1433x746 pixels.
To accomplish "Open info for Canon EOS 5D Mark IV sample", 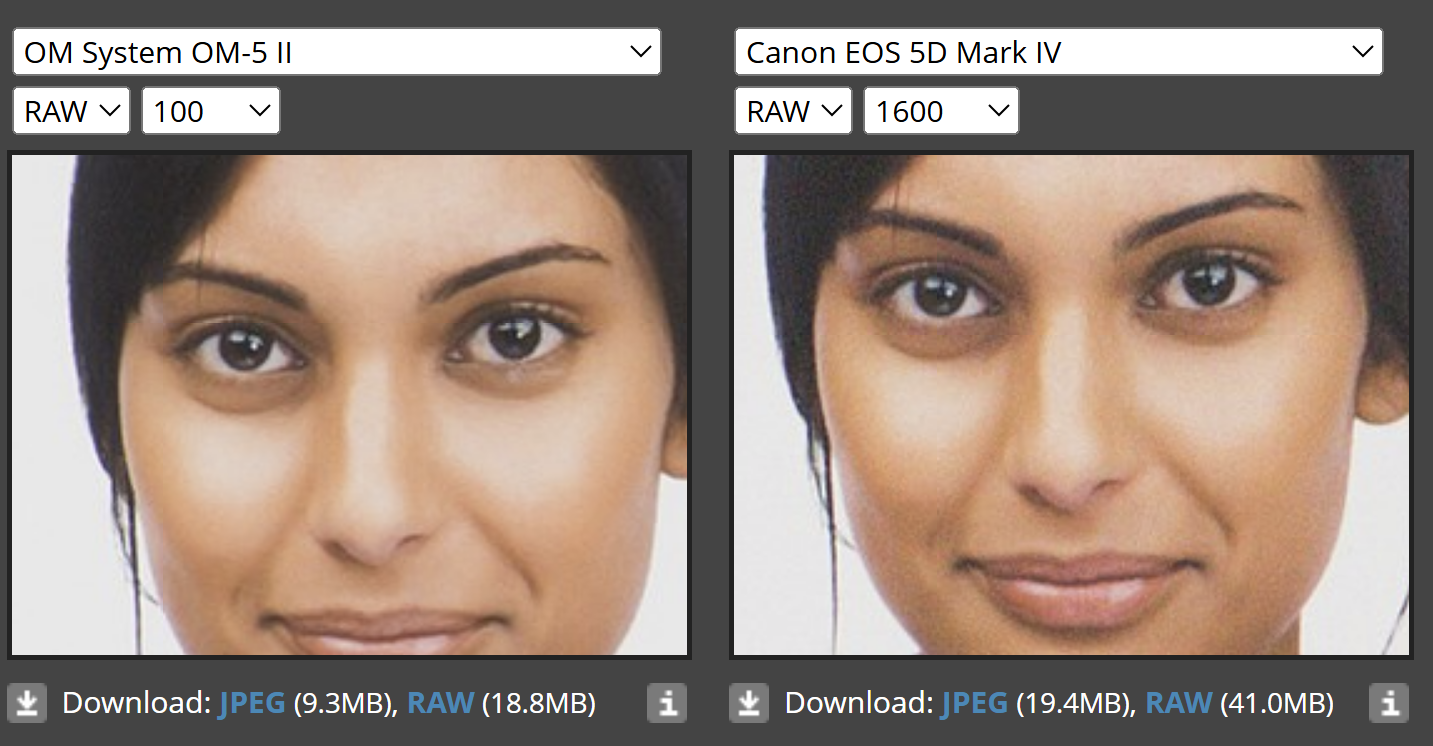I will point(1389,703).
